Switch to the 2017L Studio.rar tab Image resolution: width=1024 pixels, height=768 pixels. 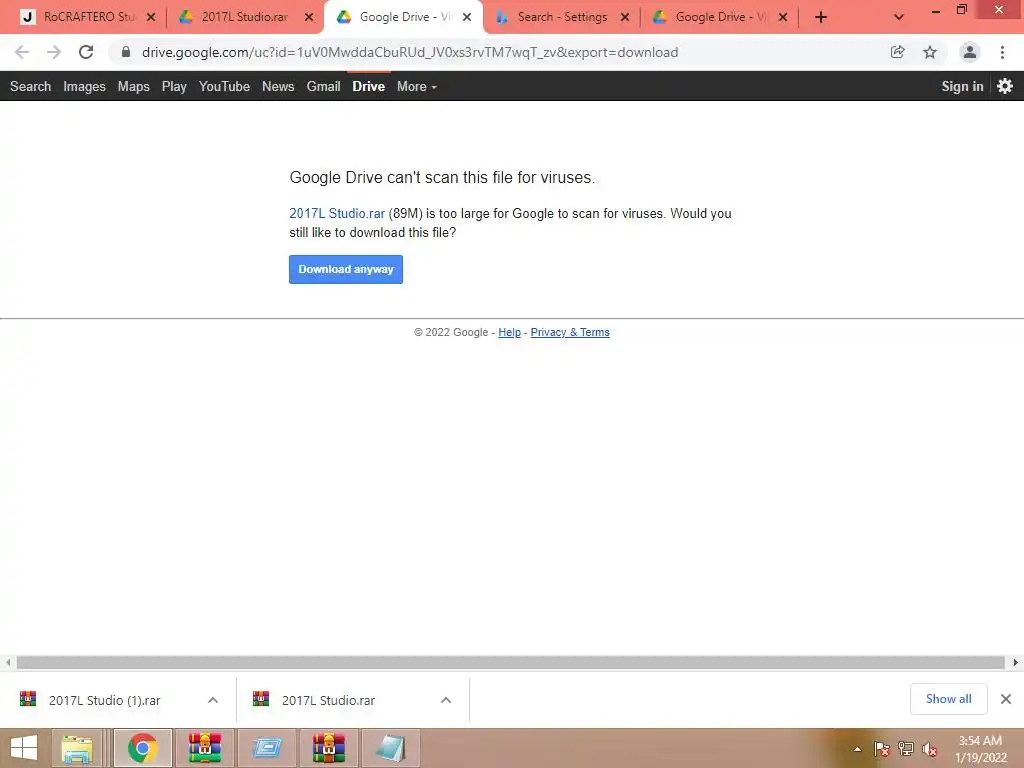tap(245, 17)
